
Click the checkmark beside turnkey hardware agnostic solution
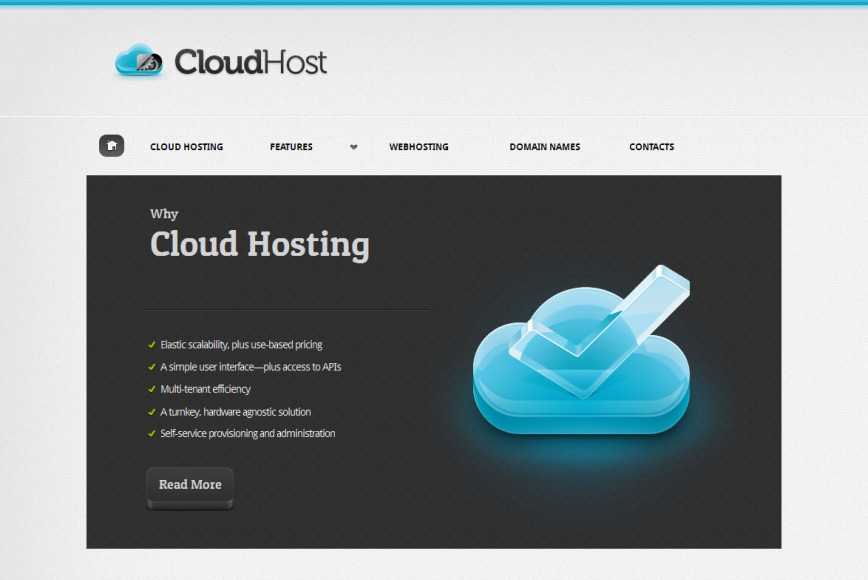[150, 411]
